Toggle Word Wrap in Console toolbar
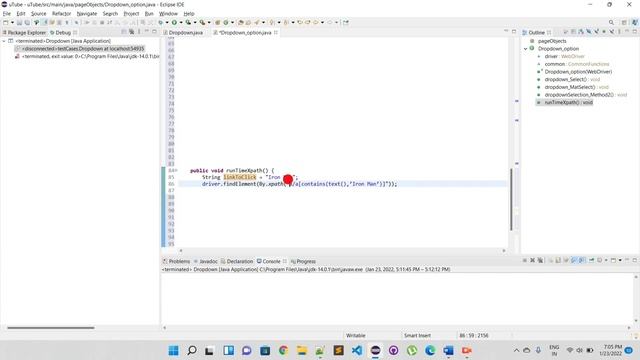Screen dimensions: 640x360 [x=566, y=260]
